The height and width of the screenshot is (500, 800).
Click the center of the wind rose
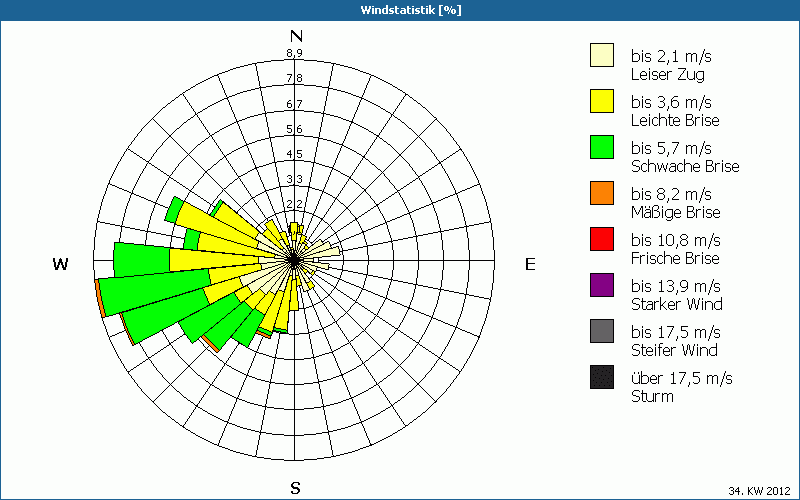[x=294, y=261]
